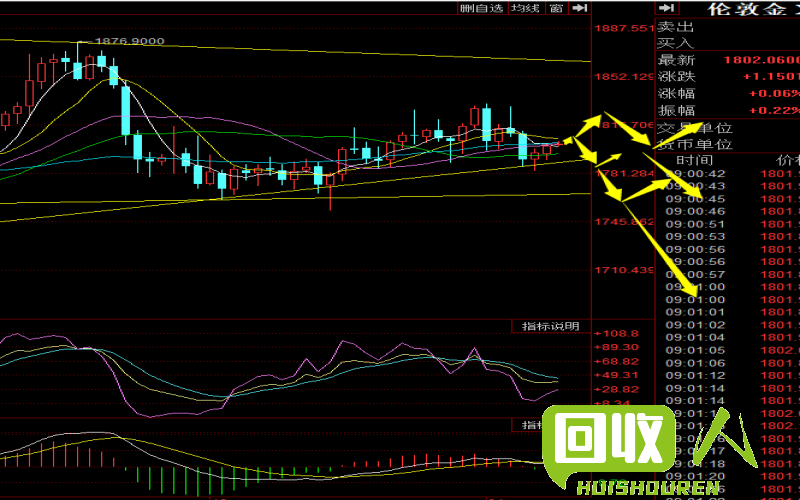This screenshot has height=500, width=800.
Task: Click the +108.8 indicator axis value
Action: [616, 334]
